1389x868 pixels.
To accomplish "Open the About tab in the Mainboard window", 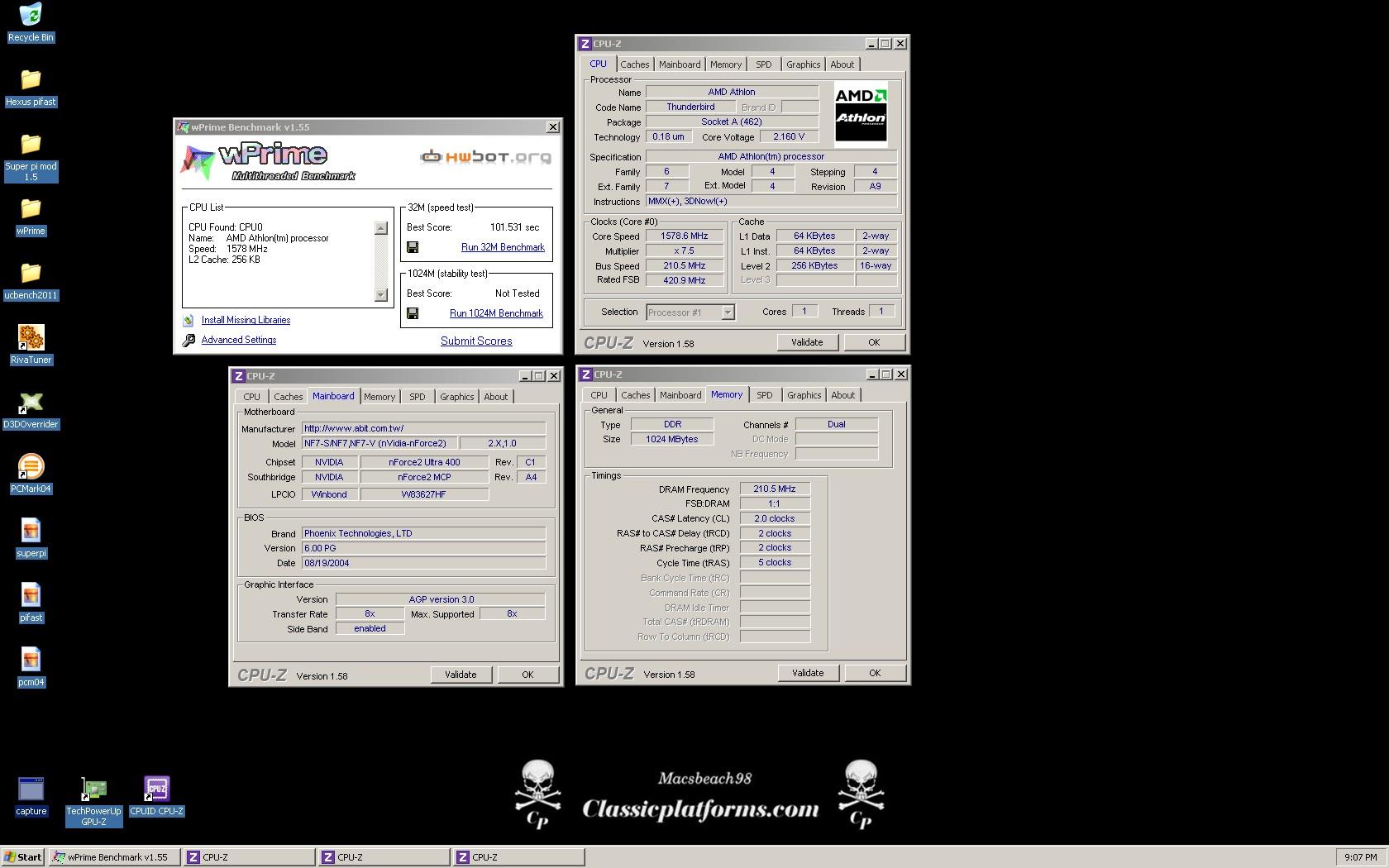I will [496, 397].
